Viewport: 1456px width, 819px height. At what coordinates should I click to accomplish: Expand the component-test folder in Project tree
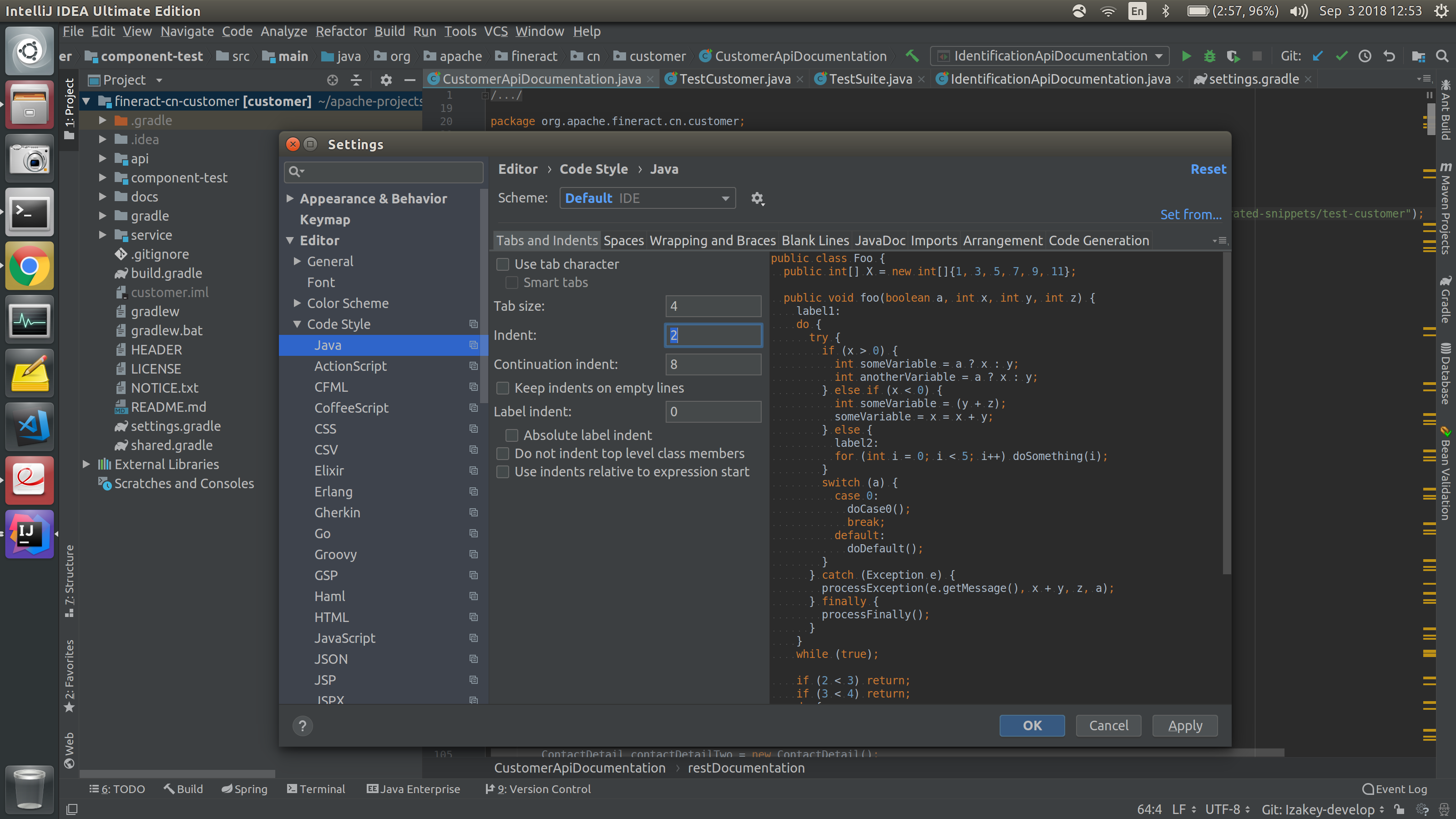(102, 177)
